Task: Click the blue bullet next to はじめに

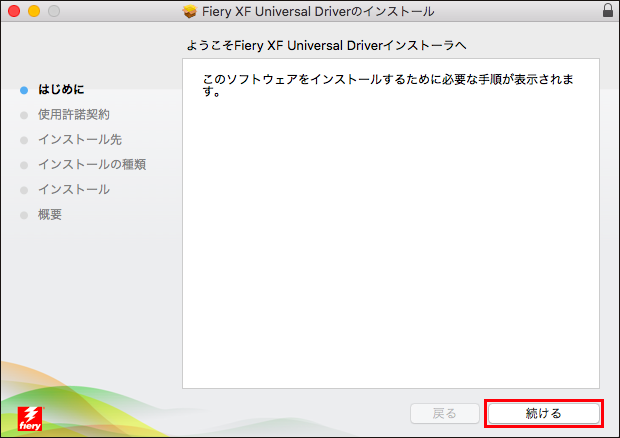Action: 24,90
